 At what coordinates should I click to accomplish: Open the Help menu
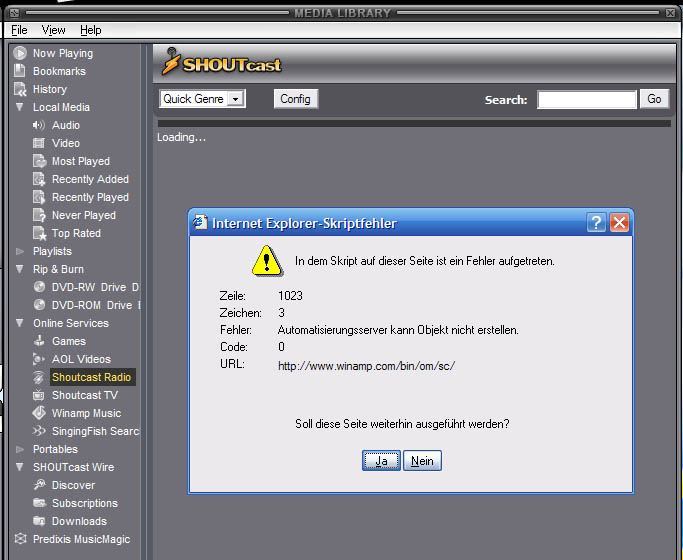(91, 30)
